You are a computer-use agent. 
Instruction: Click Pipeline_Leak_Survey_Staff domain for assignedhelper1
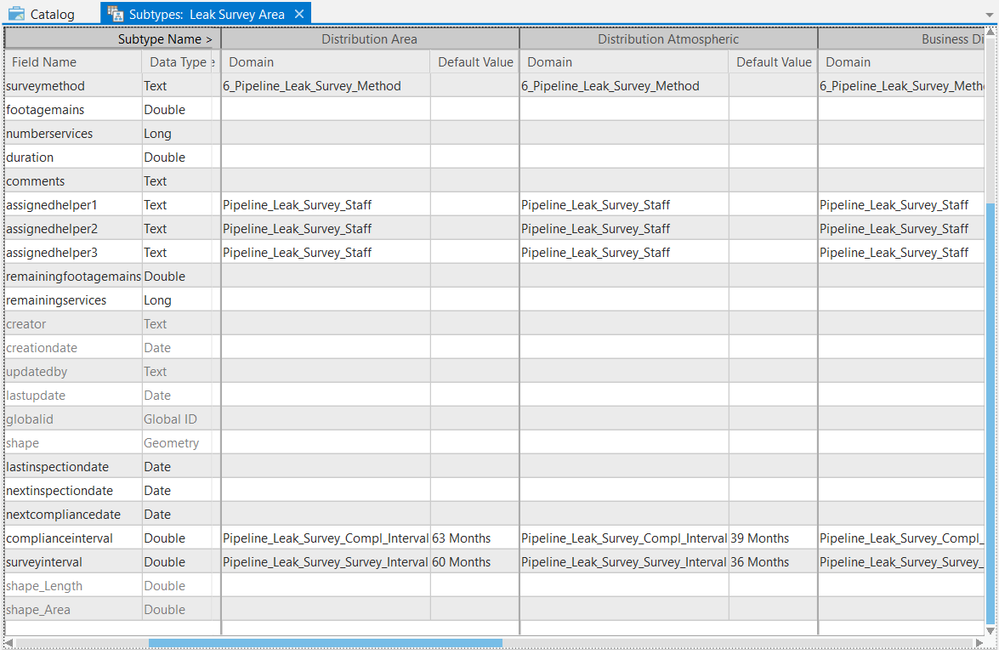tap(300, 204)
